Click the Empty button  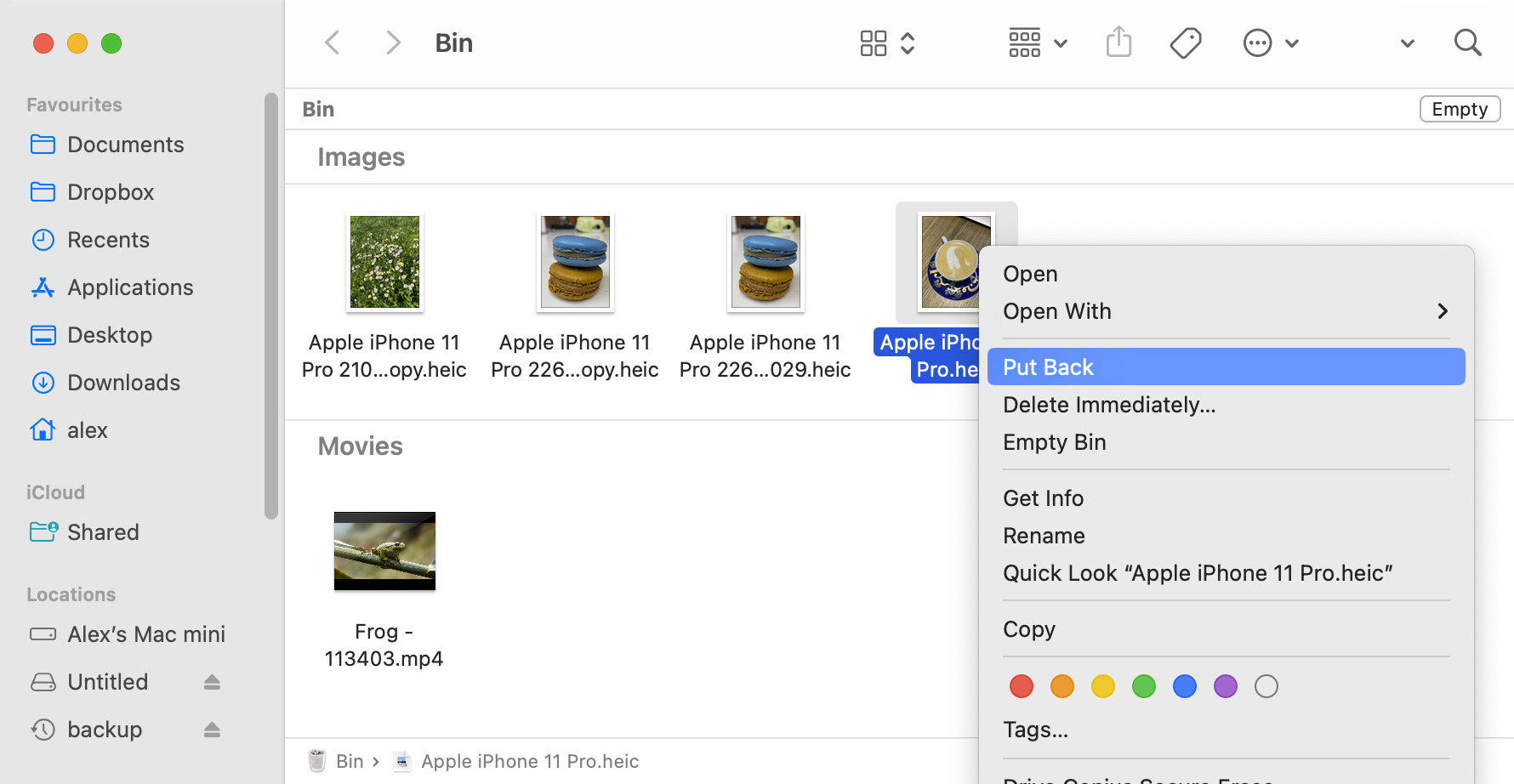[x=1460, y=109]
